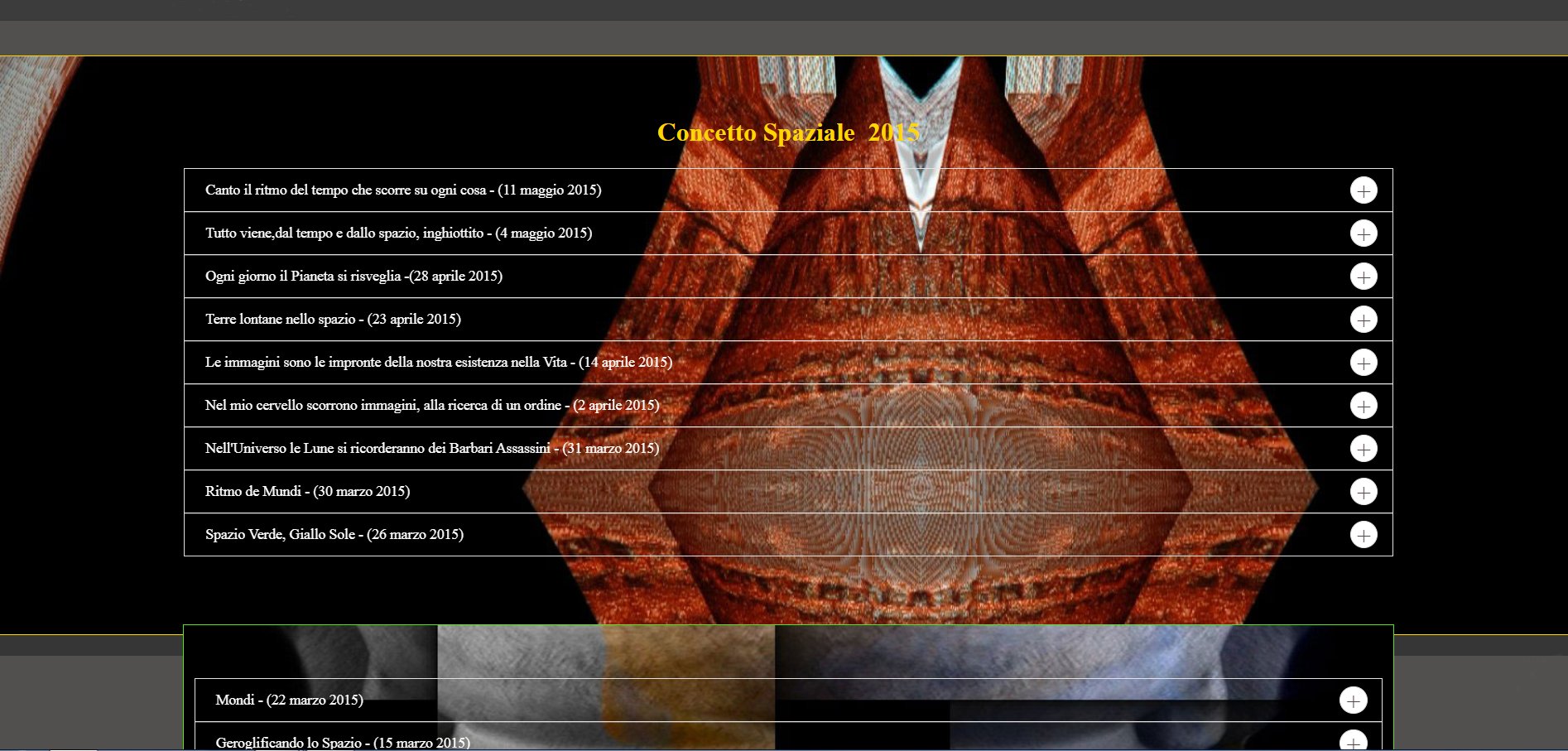Hit the plus icon for 'Nel mio cervello scorrono'
Image resolution: width=1568 pixels, height=751 pixels.
[1363, 406]
